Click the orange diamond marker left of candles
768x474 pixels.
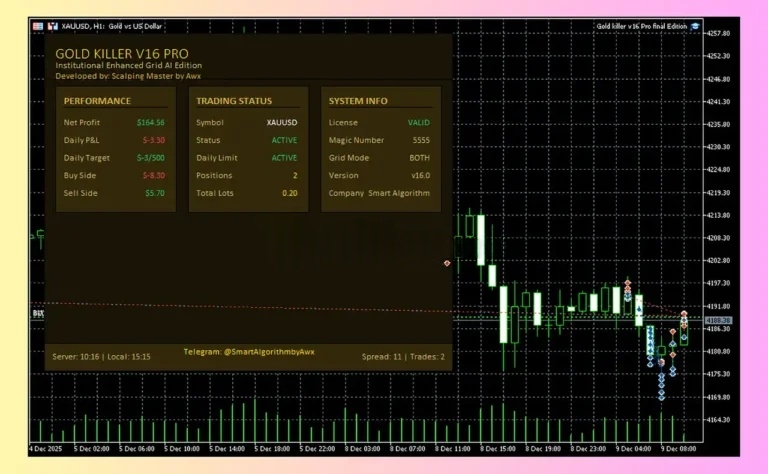coord(447,263)
